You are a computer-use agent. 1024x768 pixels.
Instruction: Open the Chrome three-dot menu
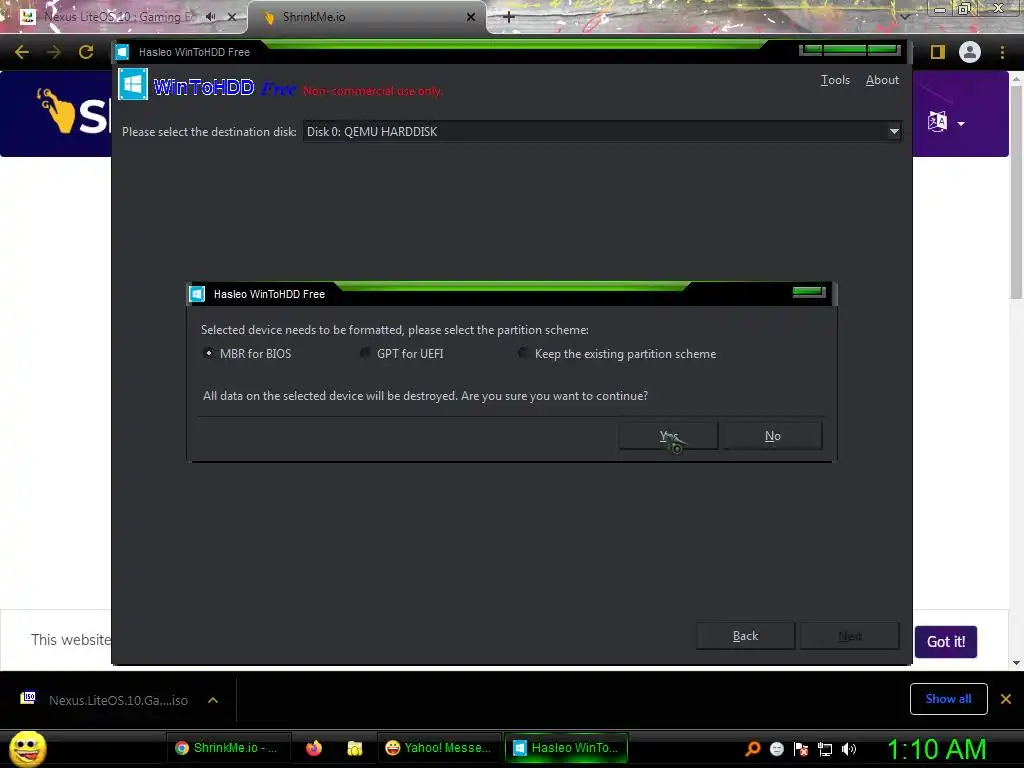1002,52
